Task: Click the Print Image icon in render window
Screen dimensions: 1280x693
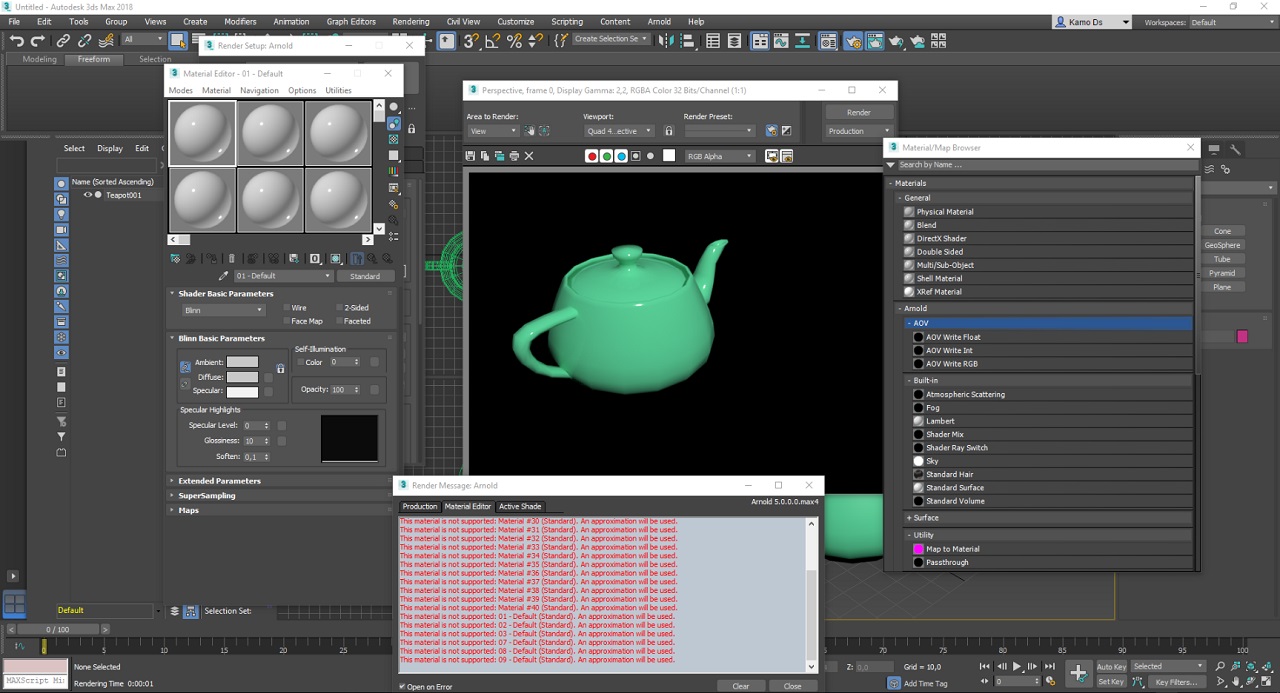Action: 514,156
